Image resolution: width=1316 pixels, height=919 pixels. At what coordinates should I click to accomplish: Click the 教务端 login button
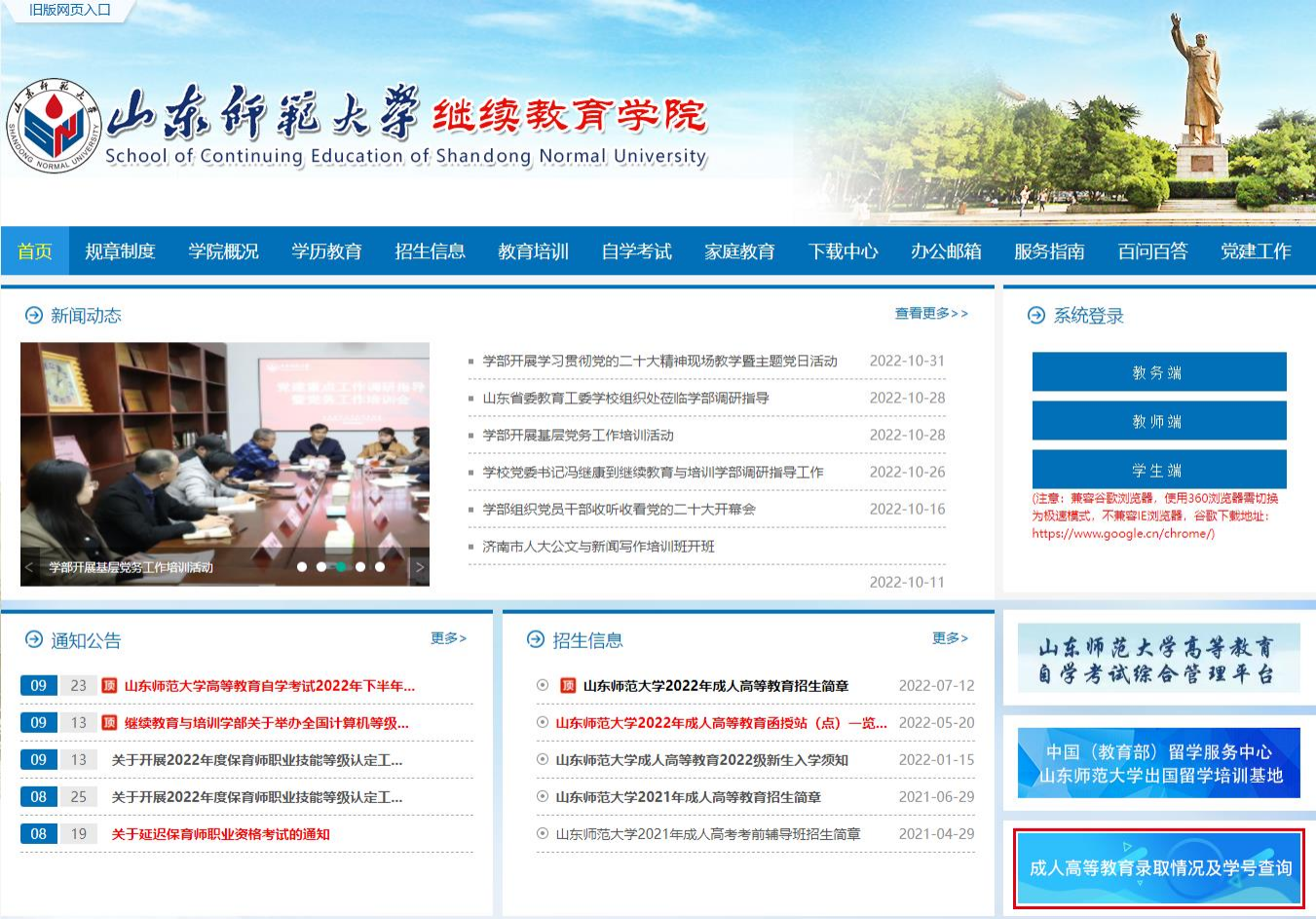click(x=1159, y=372)
